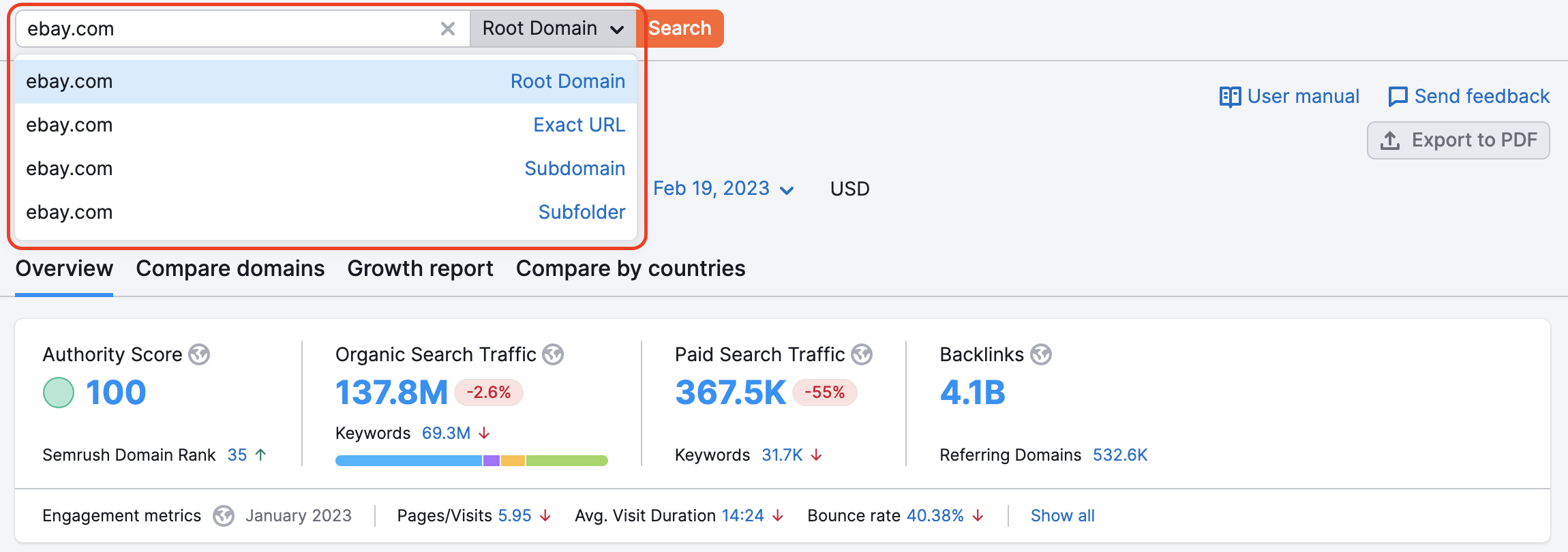Click the User manual book icon
This screenshot has width=1568, height=552.
1230,97
